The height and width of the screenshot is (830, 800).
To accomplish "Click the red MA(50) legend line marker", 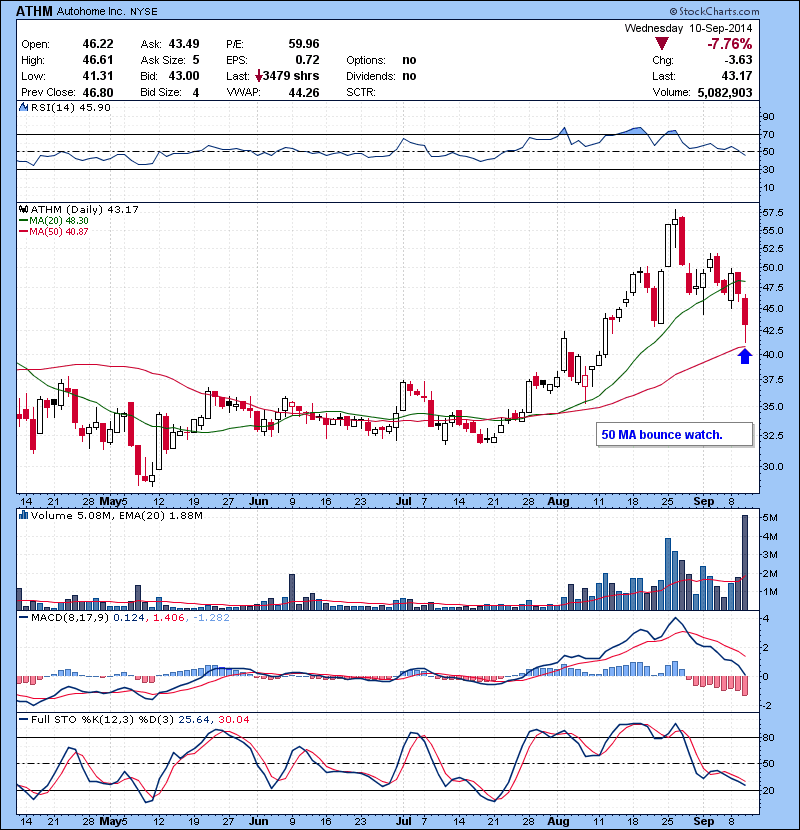I will click(x=23, y=232).
